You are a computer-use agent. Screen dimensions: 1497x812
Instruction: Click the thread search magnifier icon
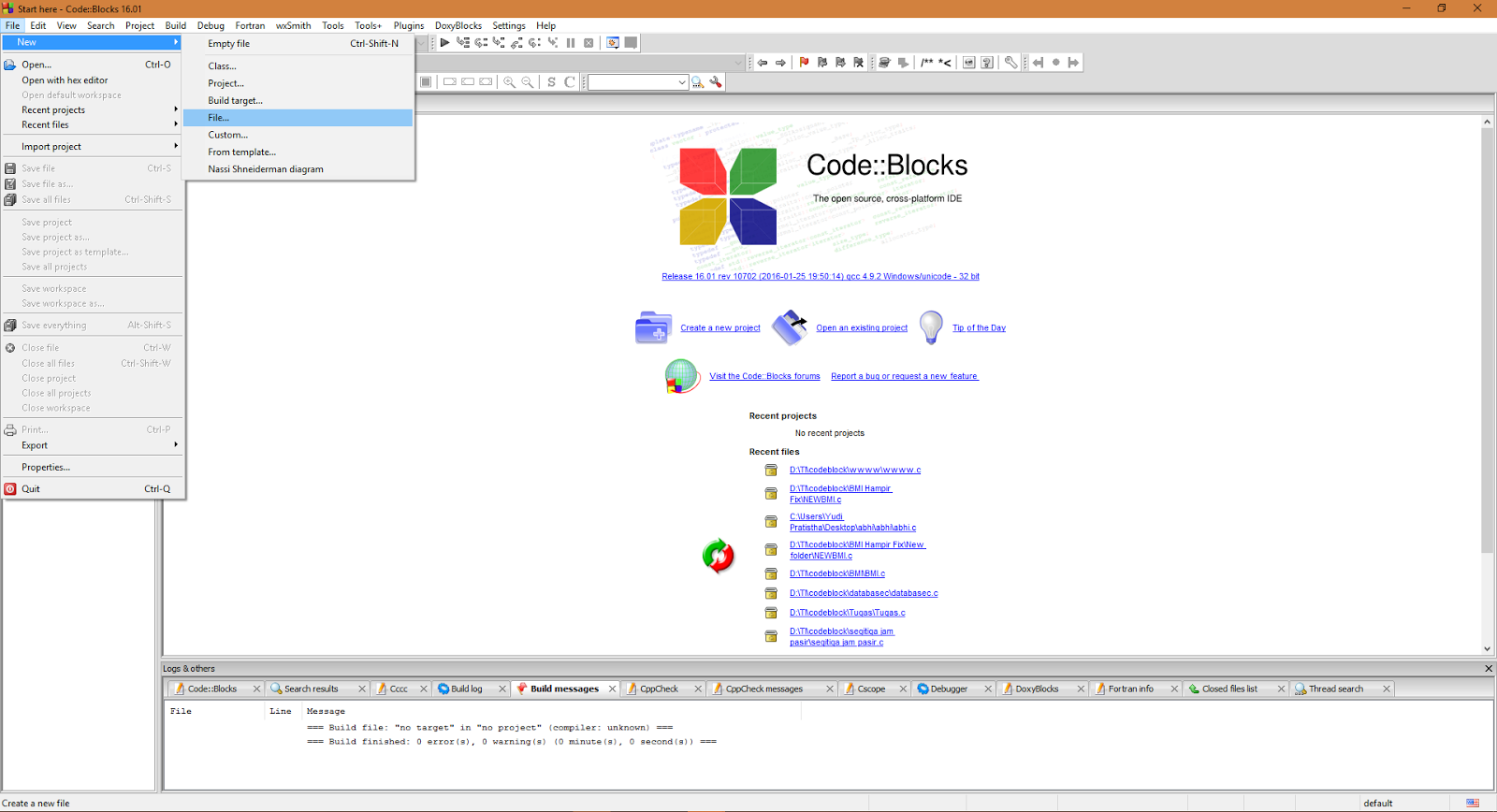click(x=698, y=82)
